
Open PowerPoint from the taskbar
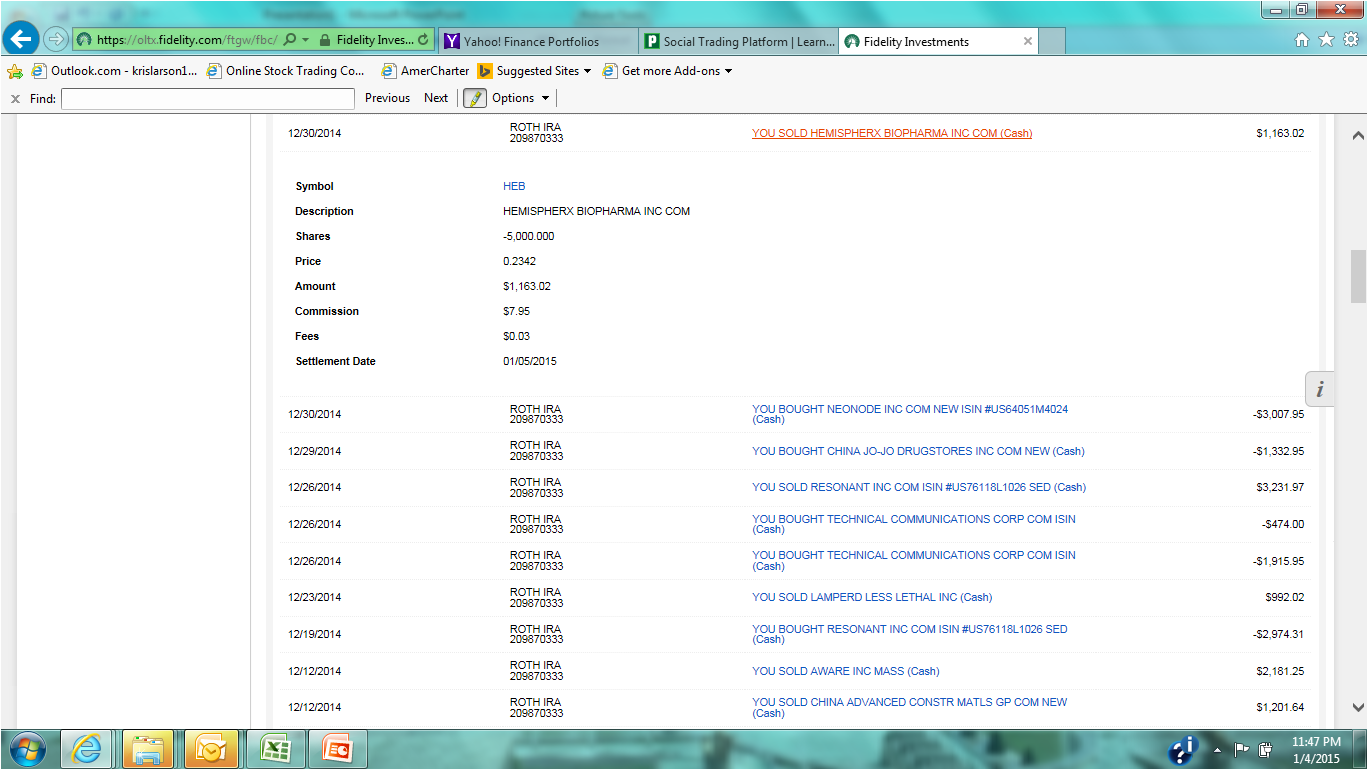[338, 749]
